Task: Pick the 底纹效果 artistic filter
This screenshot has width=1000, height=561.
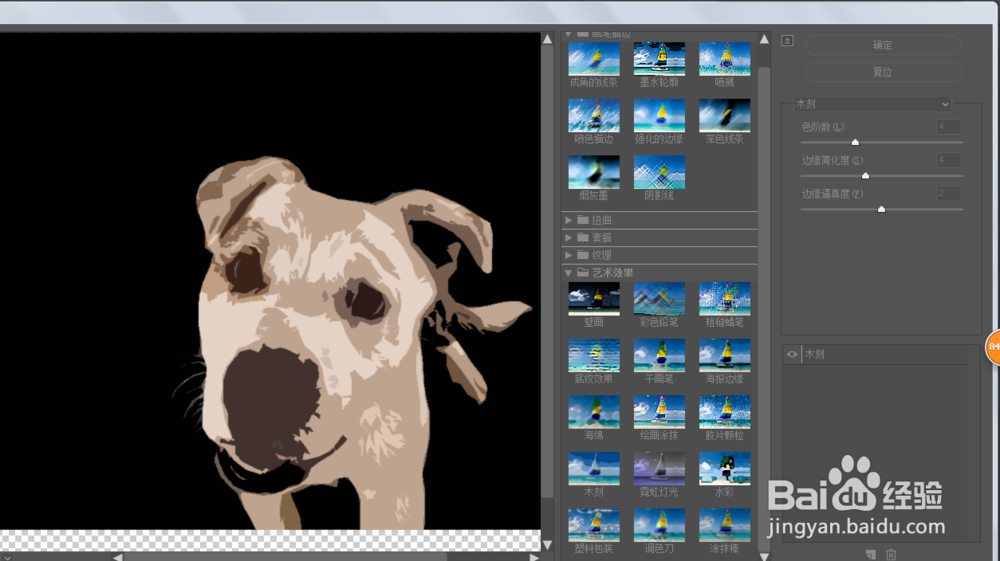Action: [594, 356]
